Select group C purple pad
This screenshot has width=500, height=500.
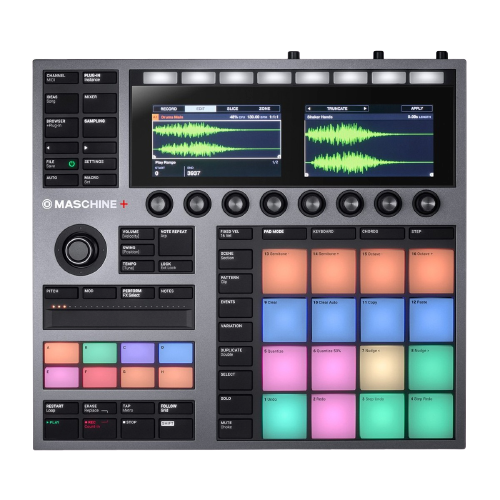(x=138, y=353)
